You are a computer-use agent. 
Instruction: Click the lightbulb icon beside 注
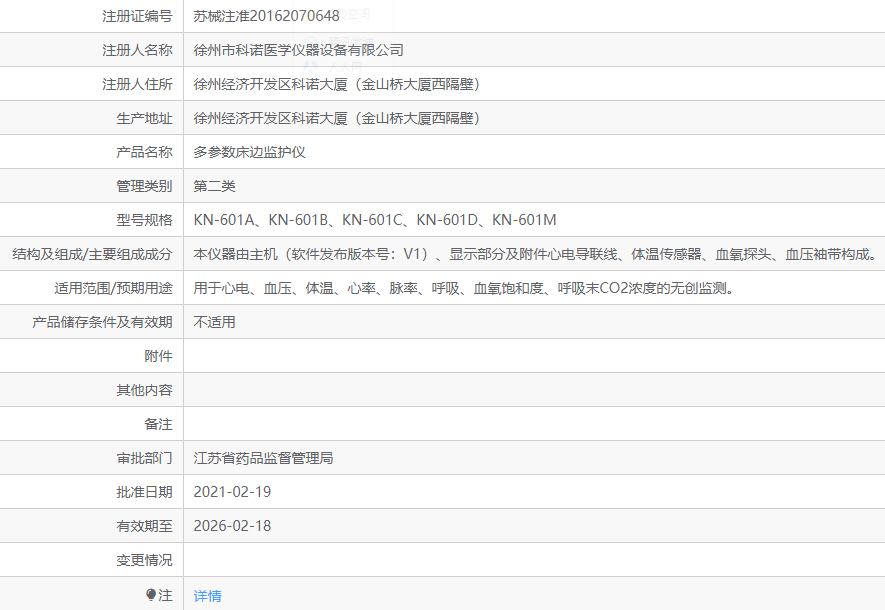pyautogui.click(x=151, y=595)
